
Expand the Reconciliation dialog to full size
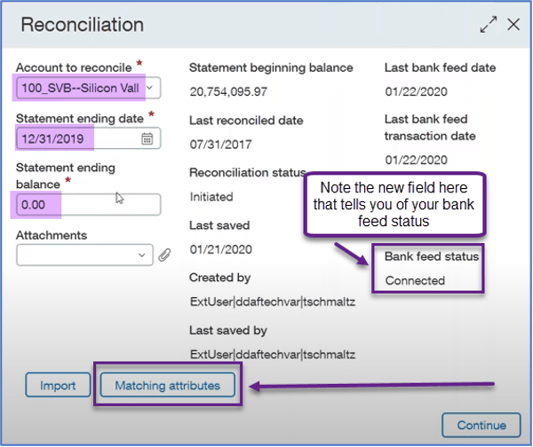coord(488,24)
